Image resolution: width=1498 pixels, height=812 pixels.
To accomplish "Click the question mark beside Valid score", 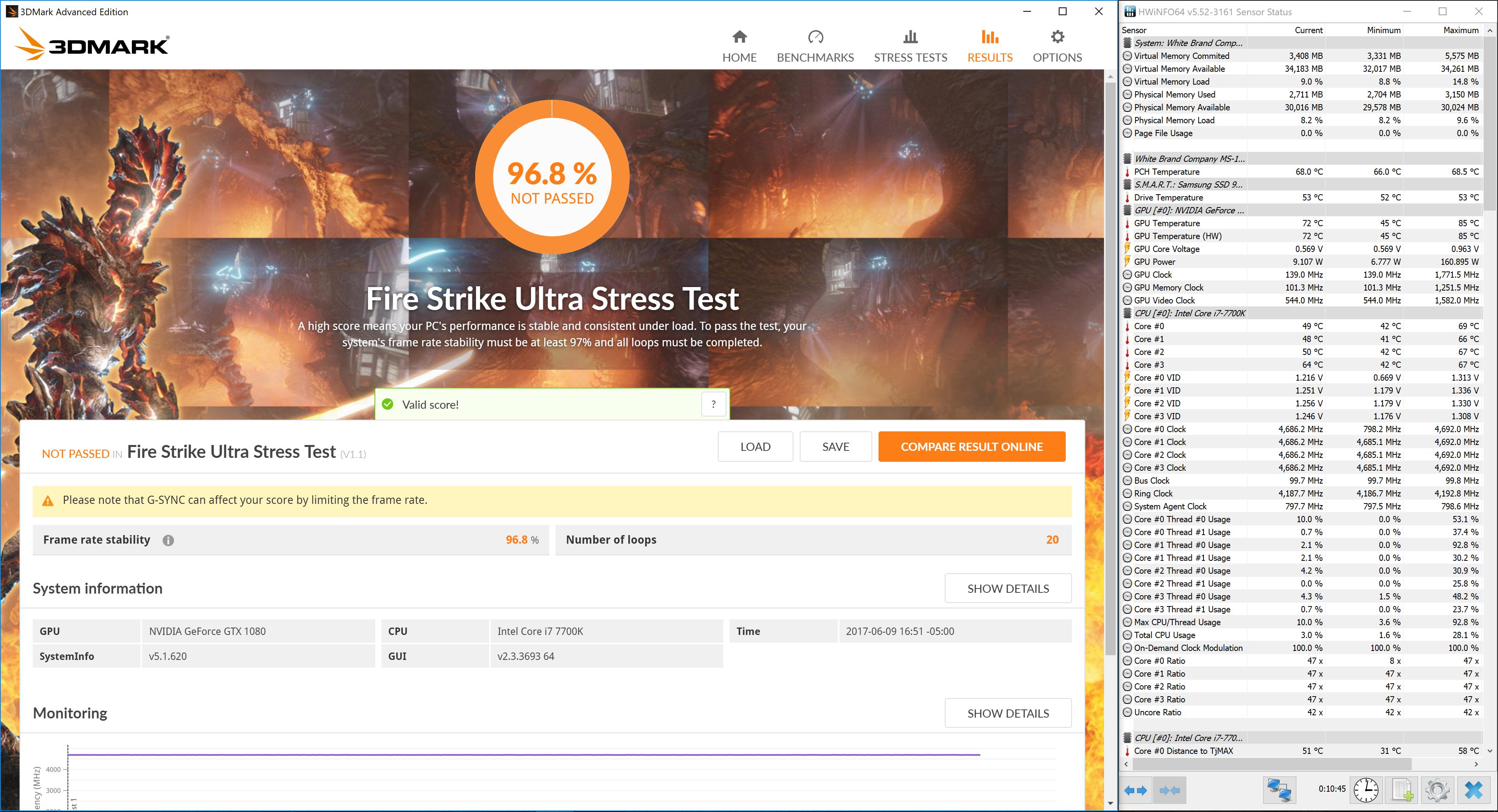I will click(x=714, y=404).
